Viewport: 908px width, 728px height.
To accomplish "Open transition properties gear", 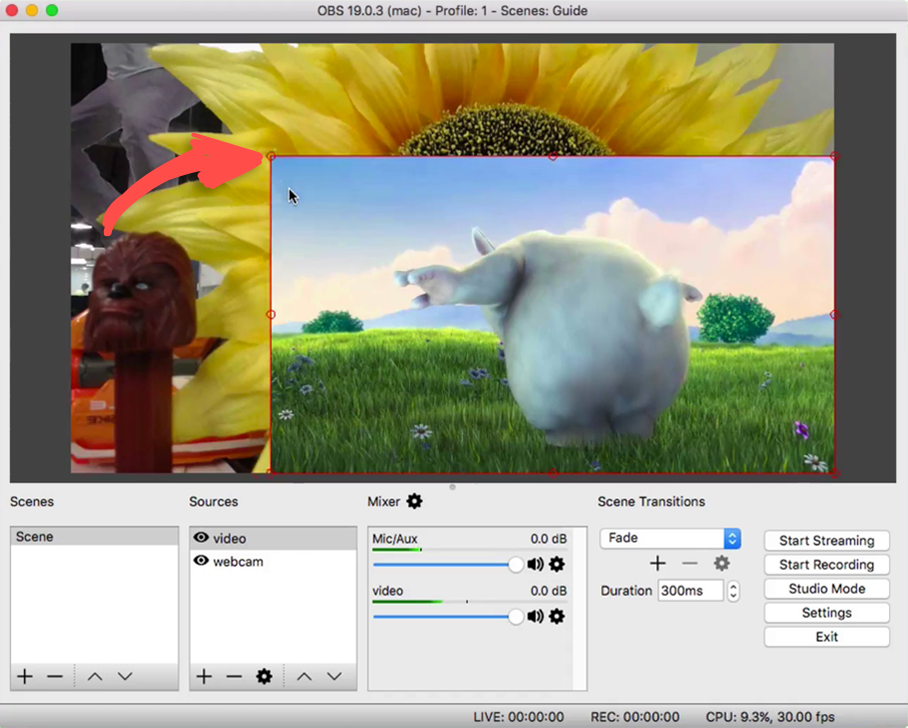I will pyautogui.click(x=722, y=564).
